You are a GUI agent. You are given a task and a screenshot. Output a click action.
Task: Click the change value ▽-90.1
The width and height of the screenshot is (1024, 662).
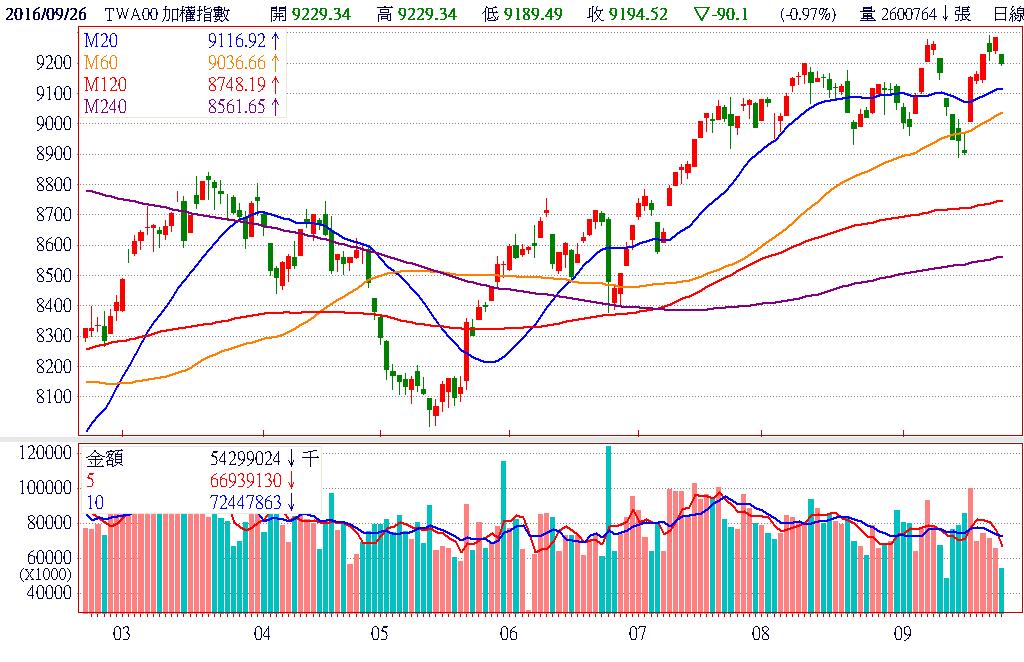tap(721, 14)
